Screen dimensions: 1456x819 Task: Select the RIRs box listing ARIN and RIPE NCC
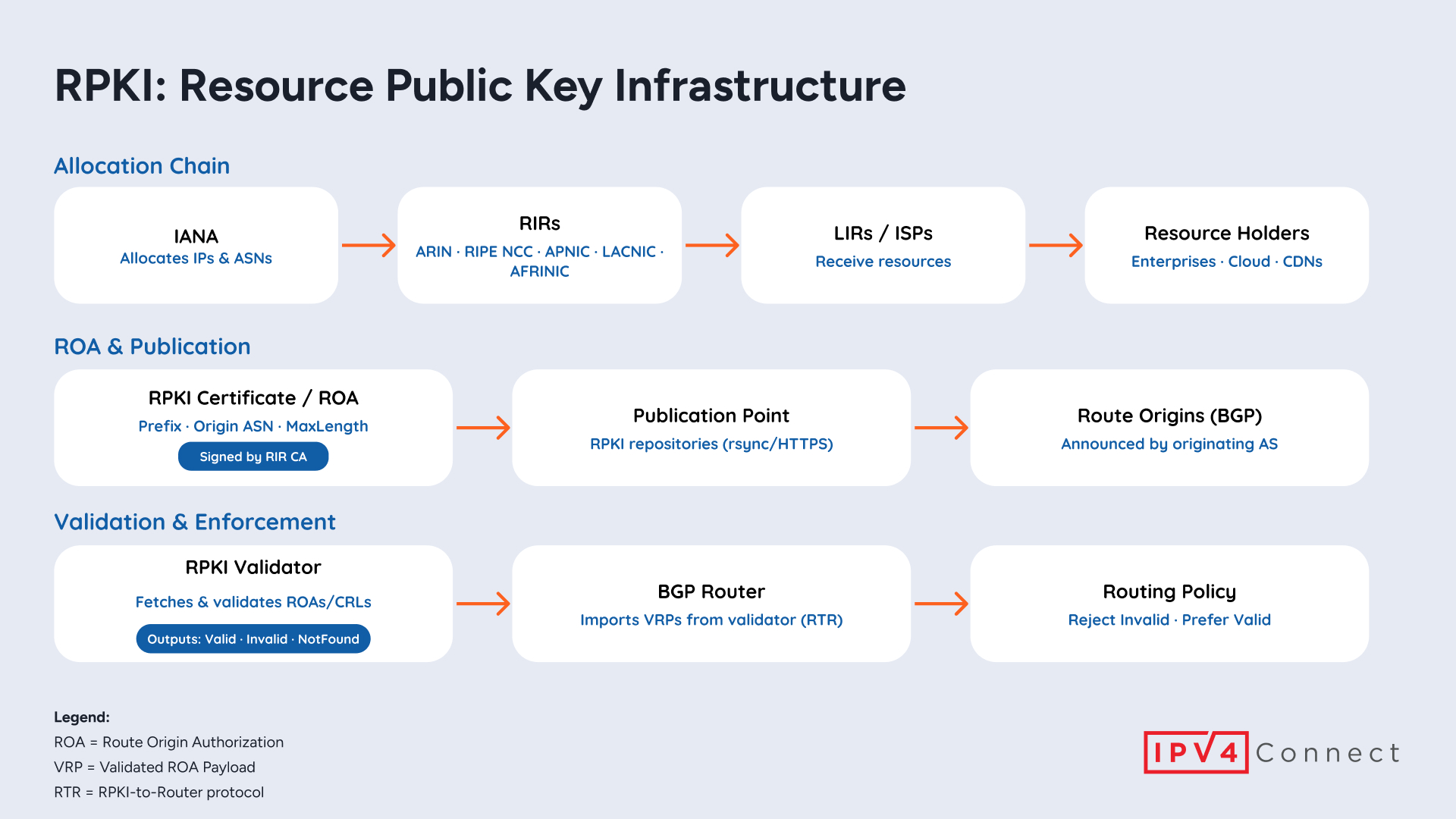click(539, 245)
